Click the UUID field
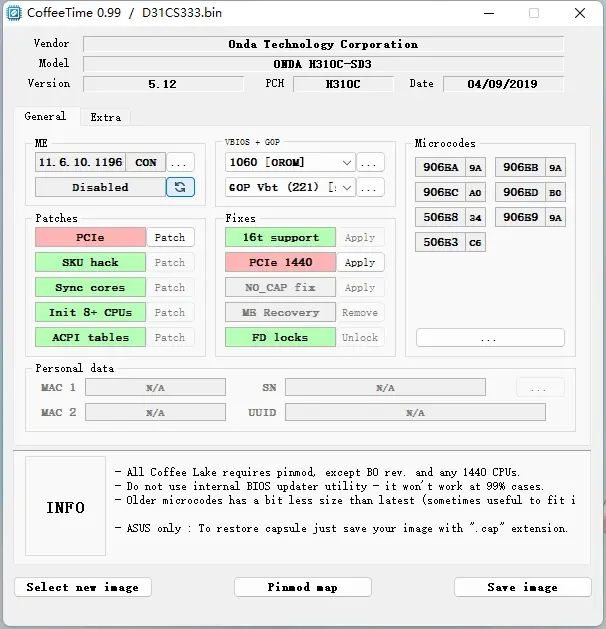 [415, 412]
